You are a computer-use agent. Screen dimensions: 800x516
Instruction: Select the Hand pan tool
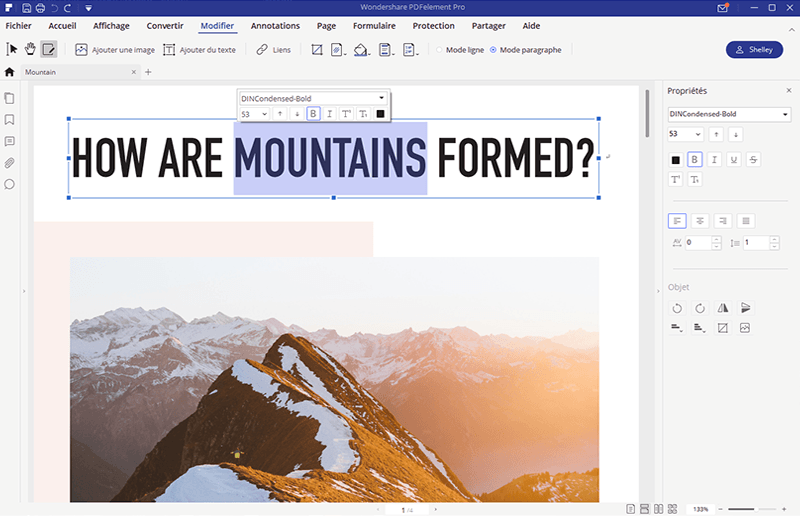30,49
